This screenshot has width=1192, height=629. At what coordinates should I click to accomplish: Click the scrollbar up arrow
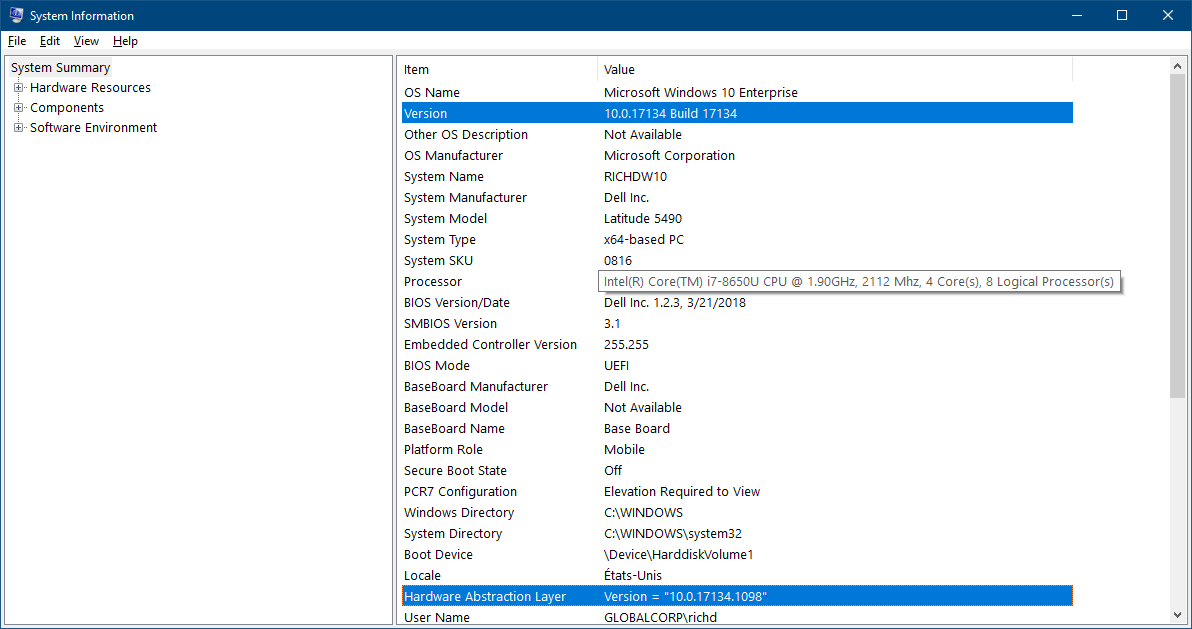(1178, 66)
